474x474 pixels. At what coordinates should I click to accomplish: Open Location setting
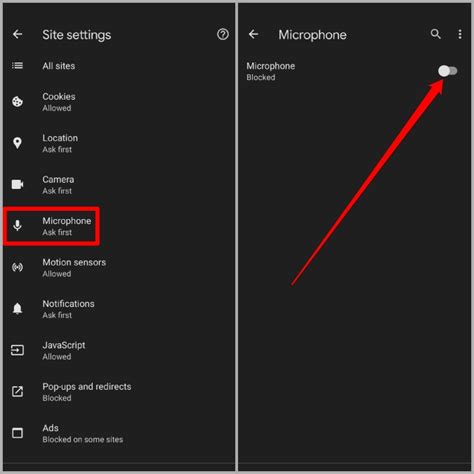click(x=119, y=143)
